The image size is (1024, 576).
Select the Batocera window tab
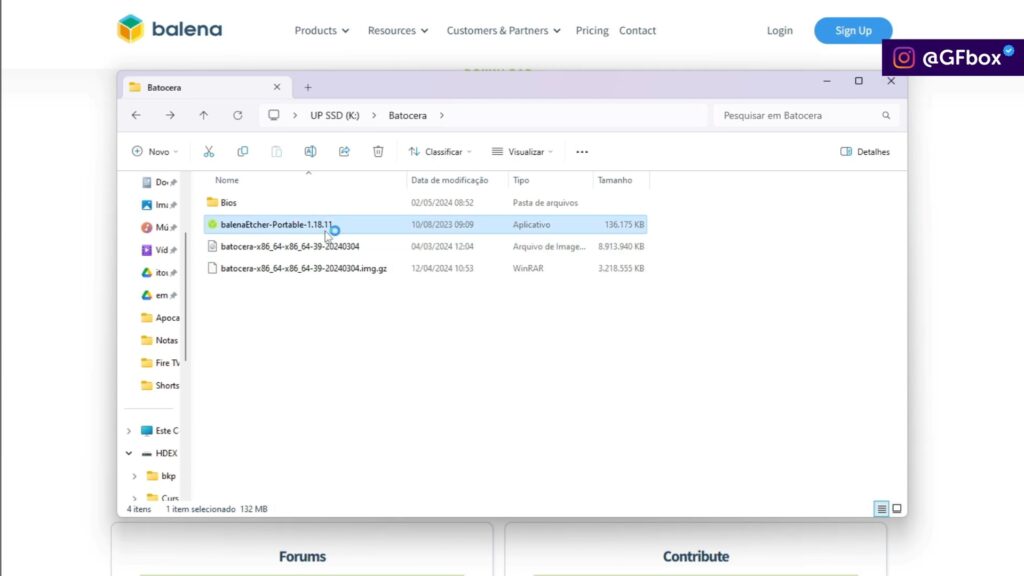[206, 88]
